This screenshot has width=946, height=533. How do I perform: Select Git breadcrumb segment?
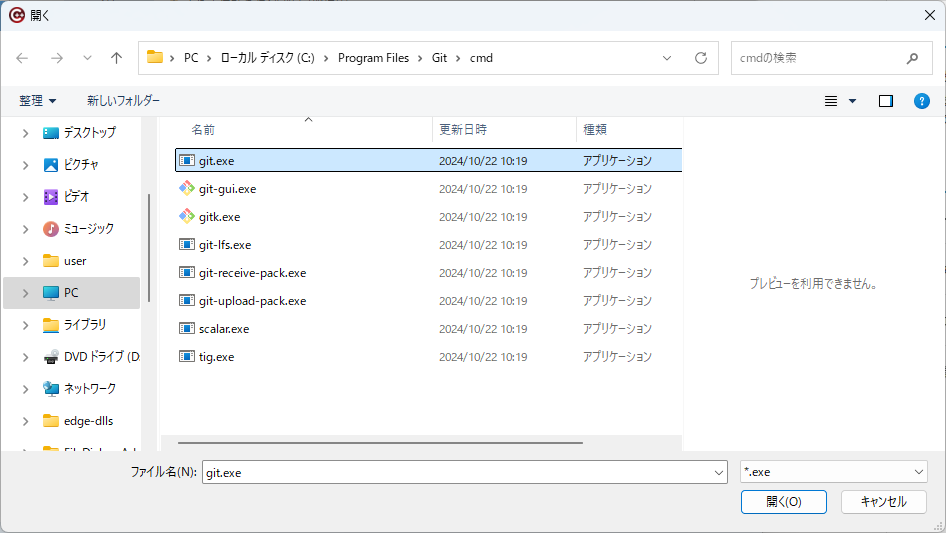click(439, 58)
